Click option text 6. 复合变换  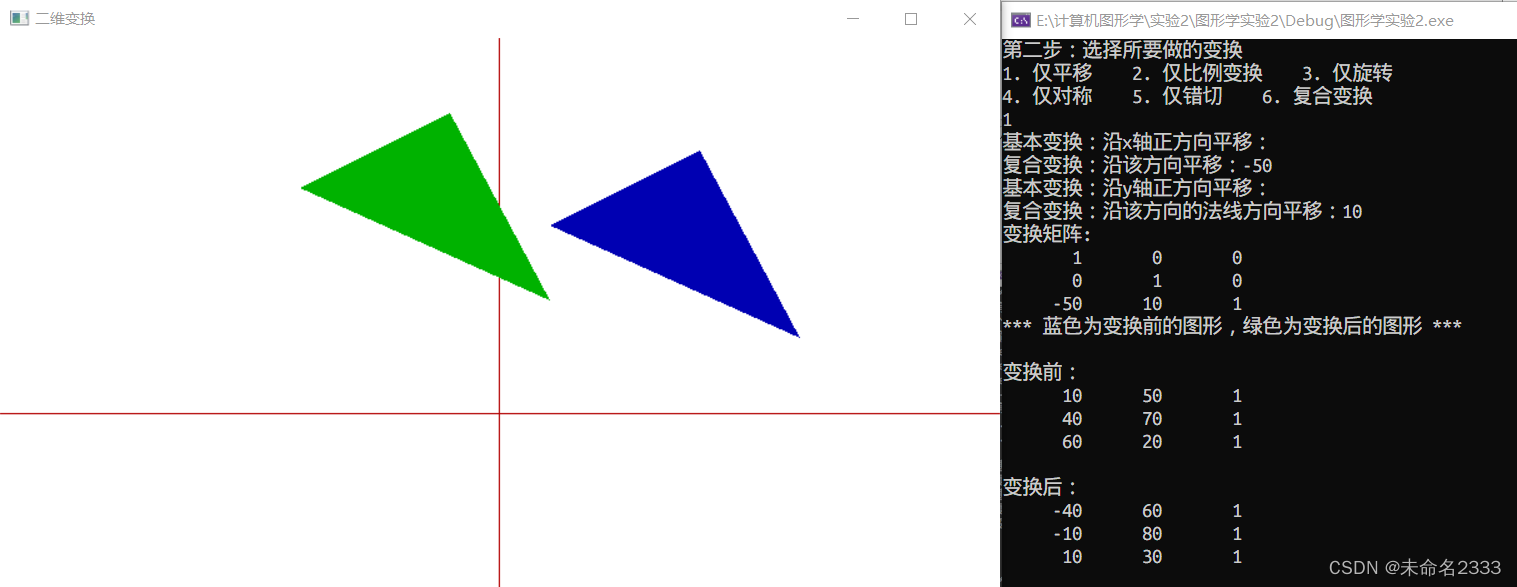pyautogui.click(x=1317, y=96)
